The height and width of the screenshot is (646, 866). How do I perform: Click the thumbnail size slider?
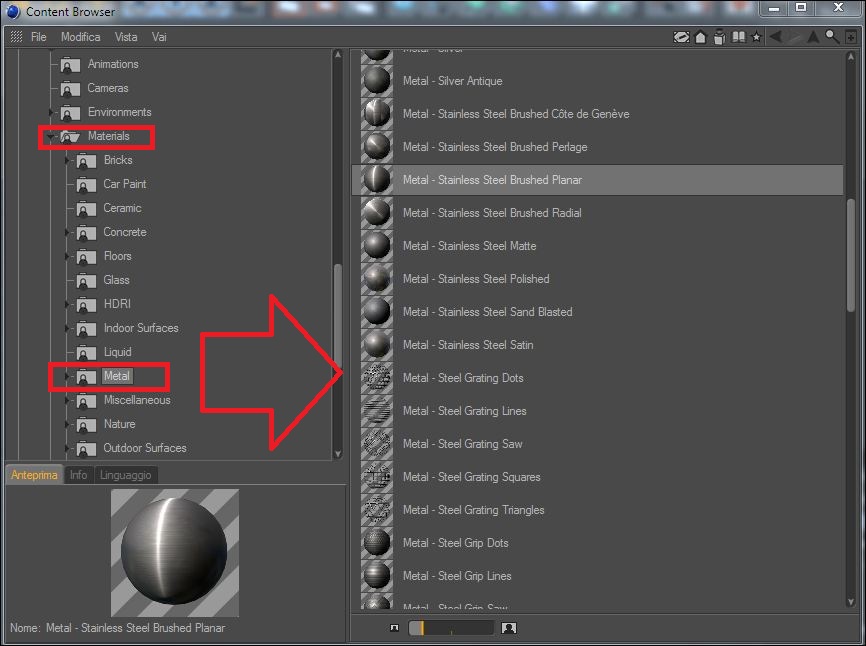pos(451,628)
